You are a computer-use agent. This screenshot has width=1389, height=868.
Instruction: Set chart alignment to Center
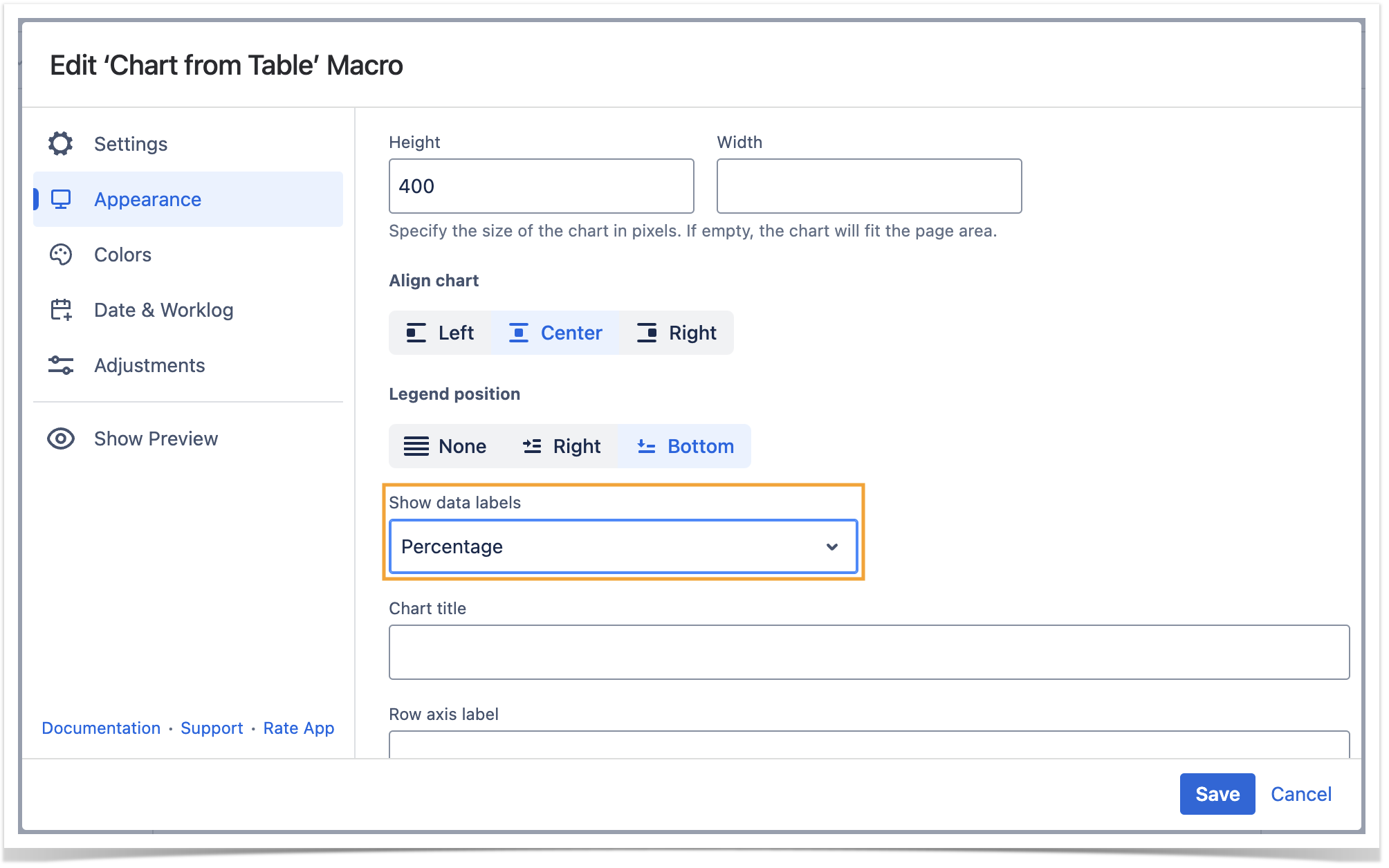(x=555, y=333)
